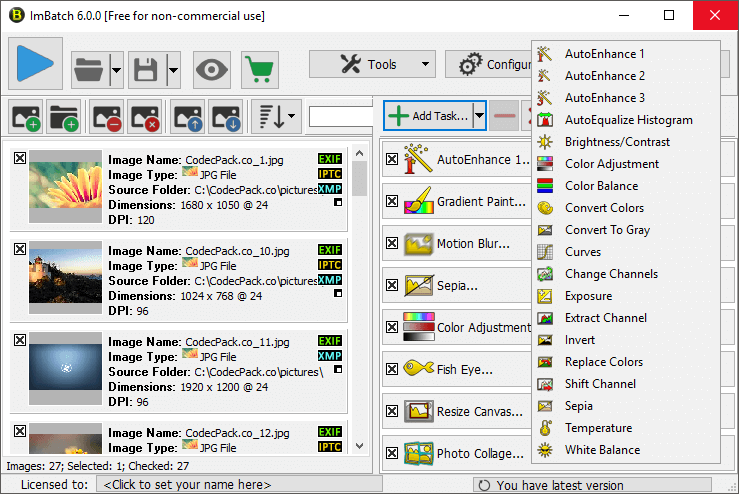The height and width of the screenshot is (494, 739).
Task: Click the add folder icon
Action: click(64, 117)
